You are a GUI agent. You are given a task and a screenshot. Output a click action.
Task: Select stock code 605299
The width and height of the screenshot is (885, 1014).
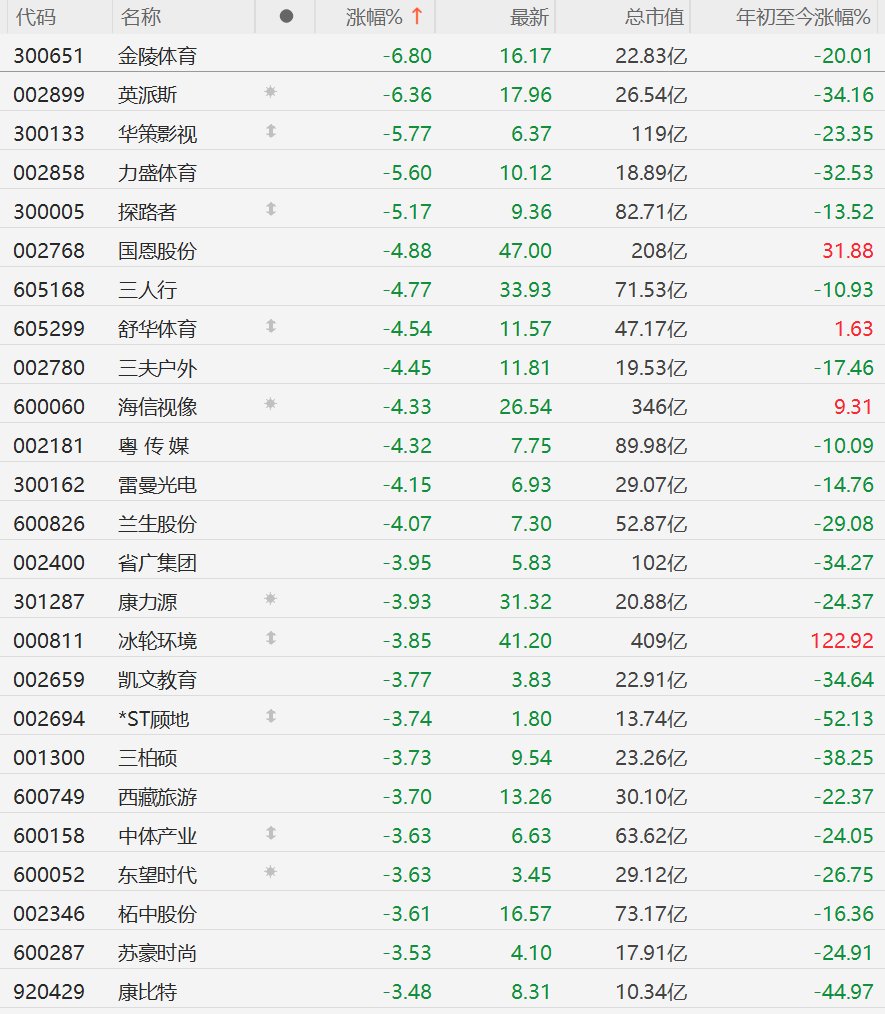pyautogui.click(x=49, y=329)
